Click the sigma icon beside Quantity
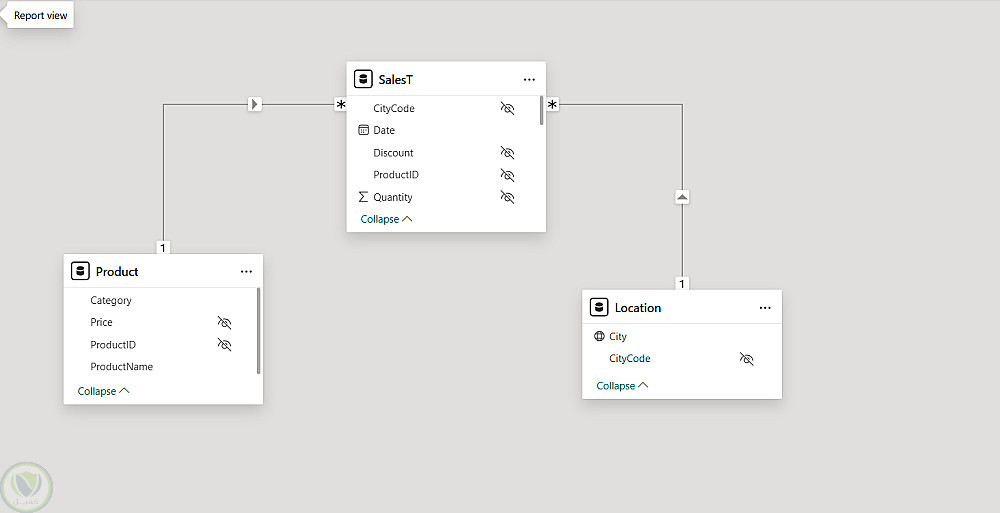This screenshot has width=1000, height=513. pyautogui.click(x=363, y=197)
